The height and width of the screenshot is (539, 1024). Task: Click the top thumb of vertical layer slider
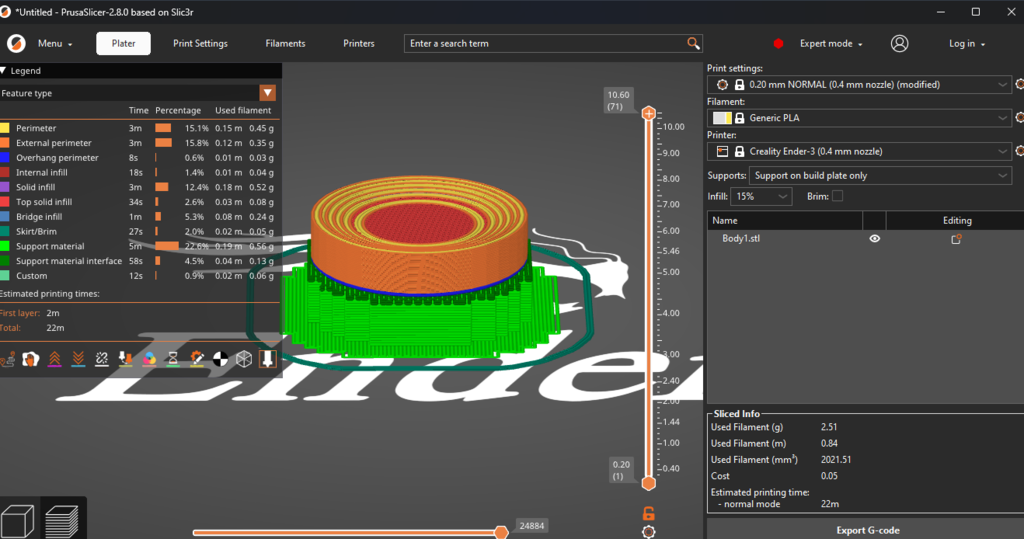[648, 113]
